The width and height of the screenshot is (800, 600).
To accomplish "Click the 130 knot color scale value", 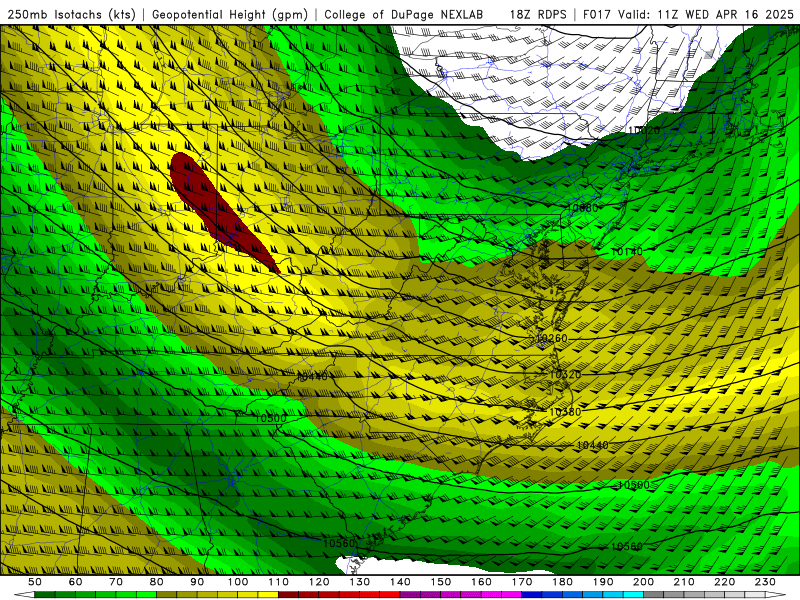I will [x=360, y=582].
